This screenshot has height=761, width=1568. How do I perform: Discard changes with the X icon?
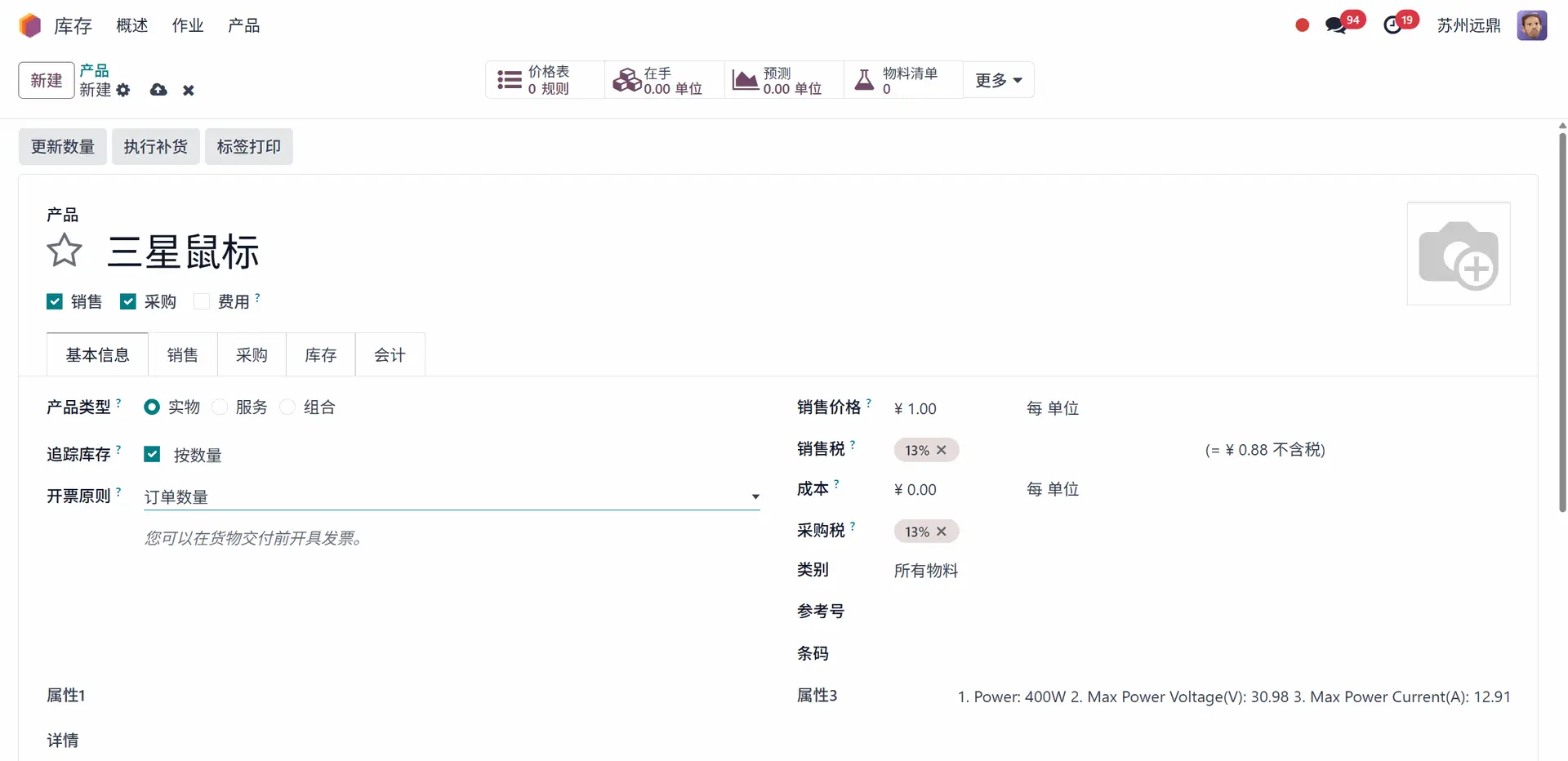pos(189,90)
